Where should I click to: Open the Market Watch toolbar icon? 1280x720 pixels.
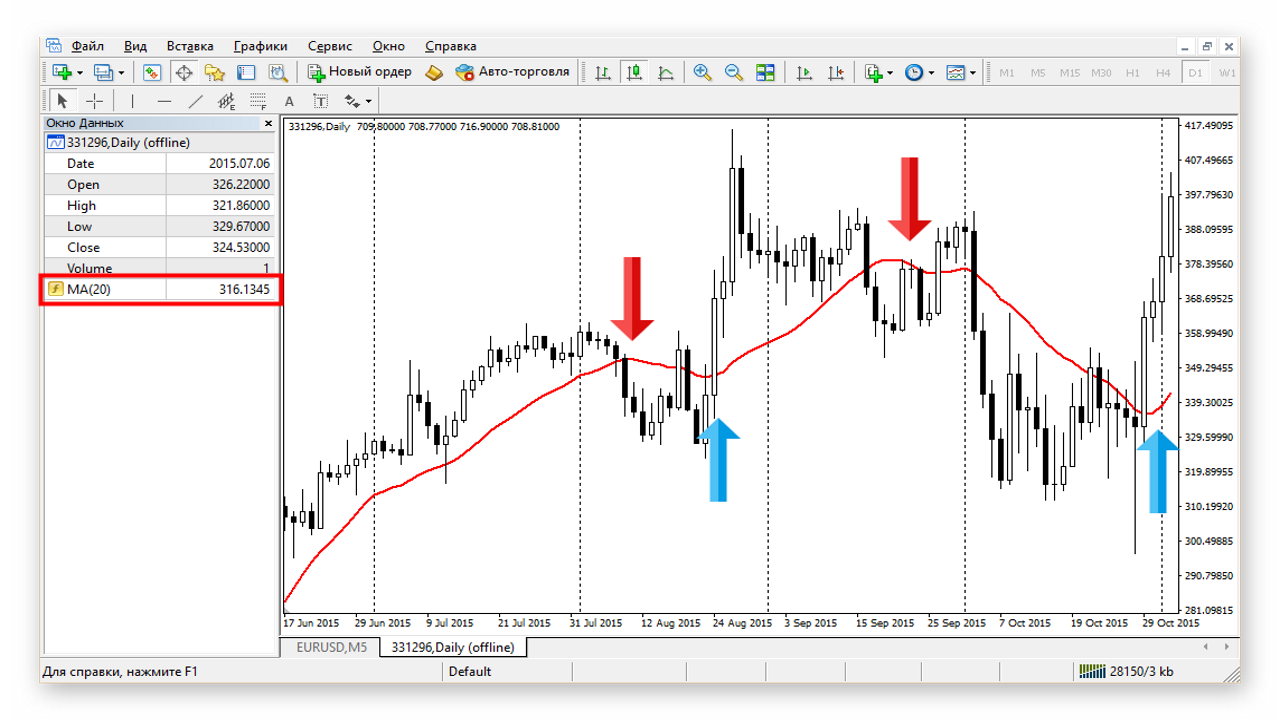pos(152,72)
